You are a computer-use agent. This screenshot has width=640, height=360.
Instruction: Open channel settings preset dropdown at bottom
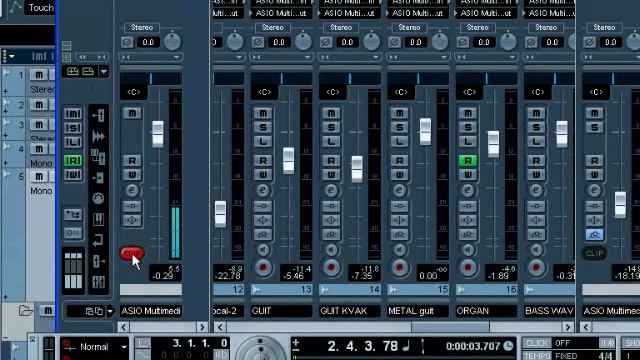(x=110, y=311)
